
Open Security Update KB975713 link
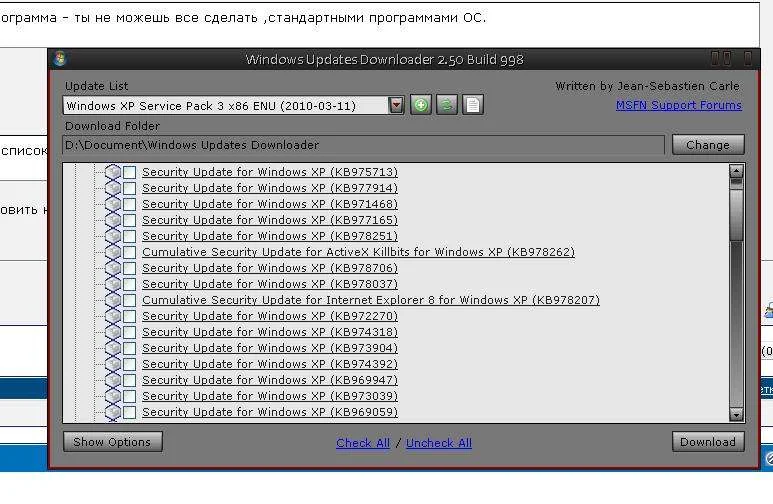coord(270,172)
